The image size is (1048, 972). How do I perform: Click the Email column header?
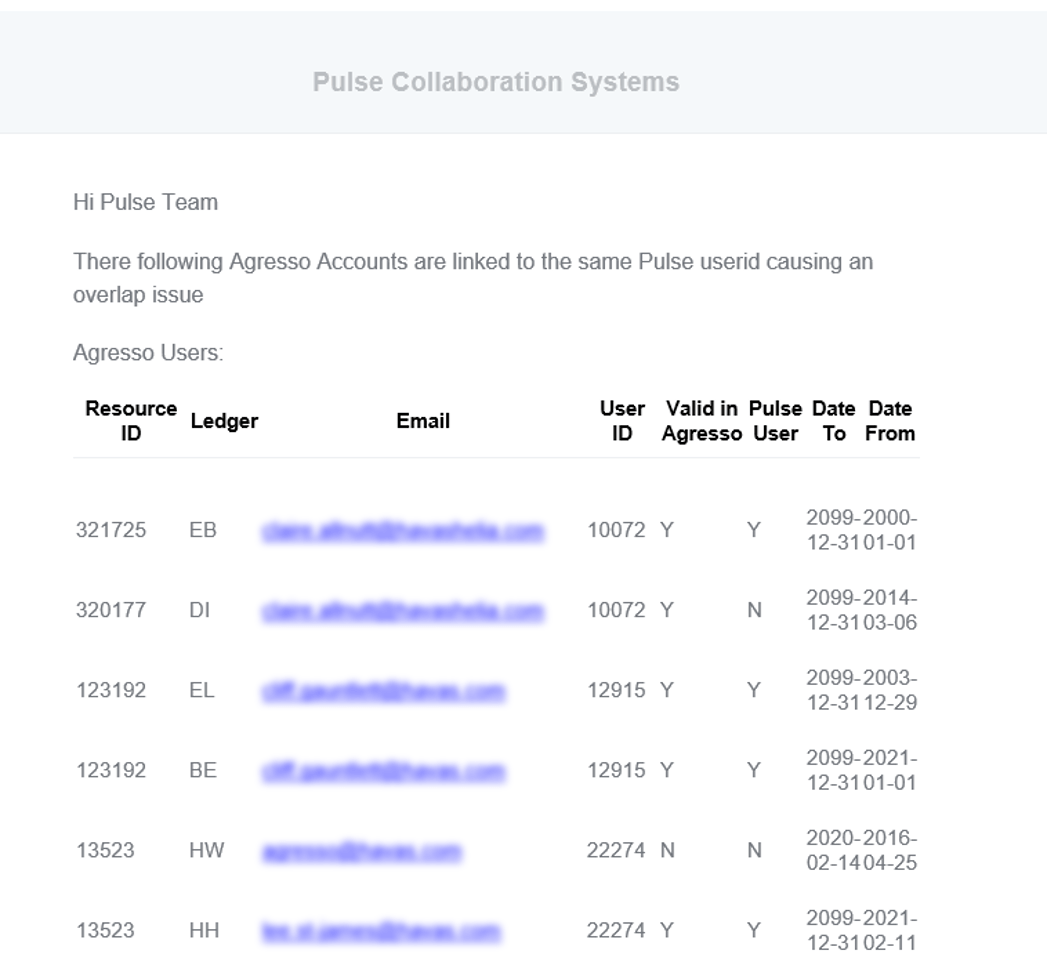pos(423,421)
